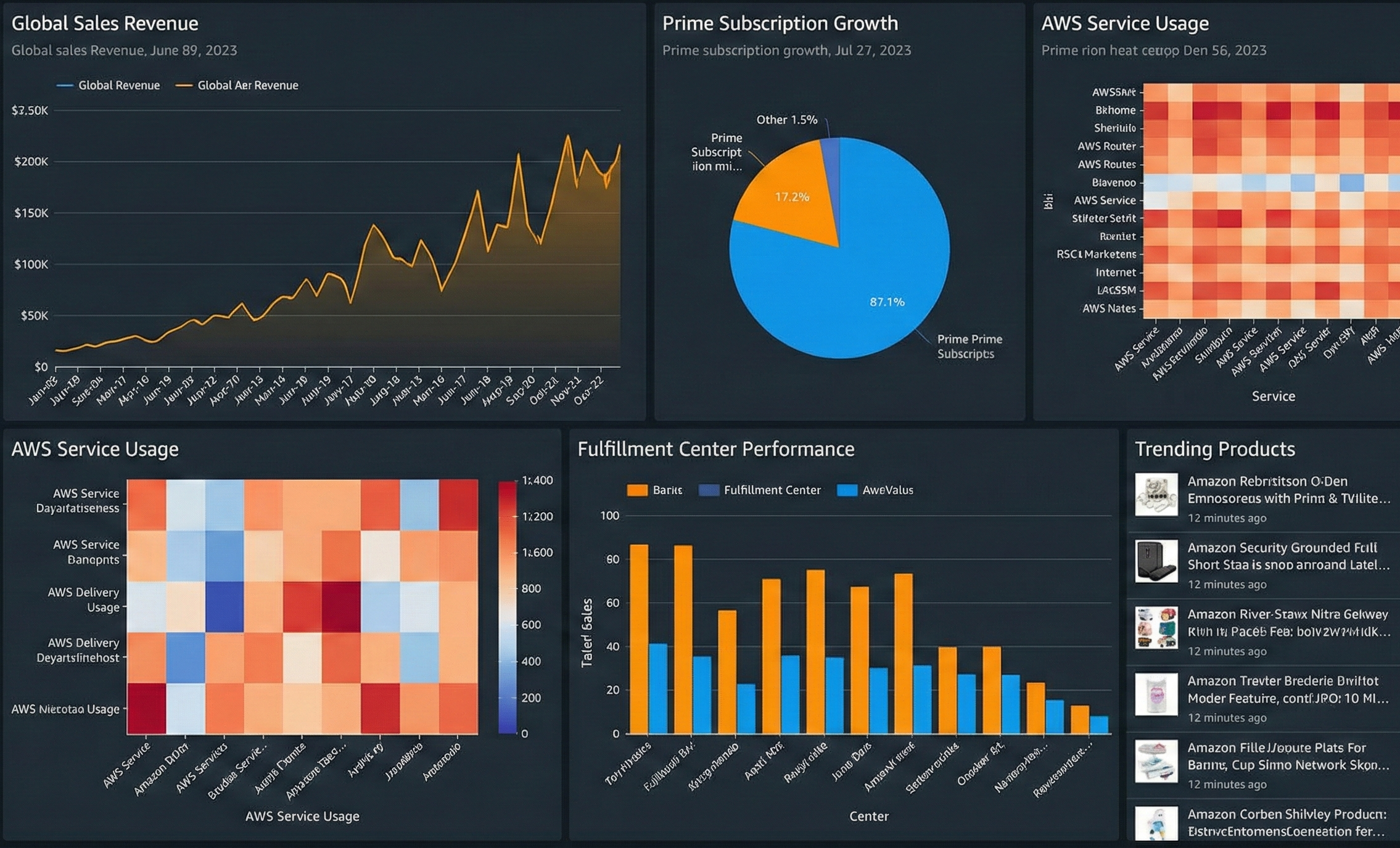Select the orange 17.2% Prime Subscription slice

[793, 197]
